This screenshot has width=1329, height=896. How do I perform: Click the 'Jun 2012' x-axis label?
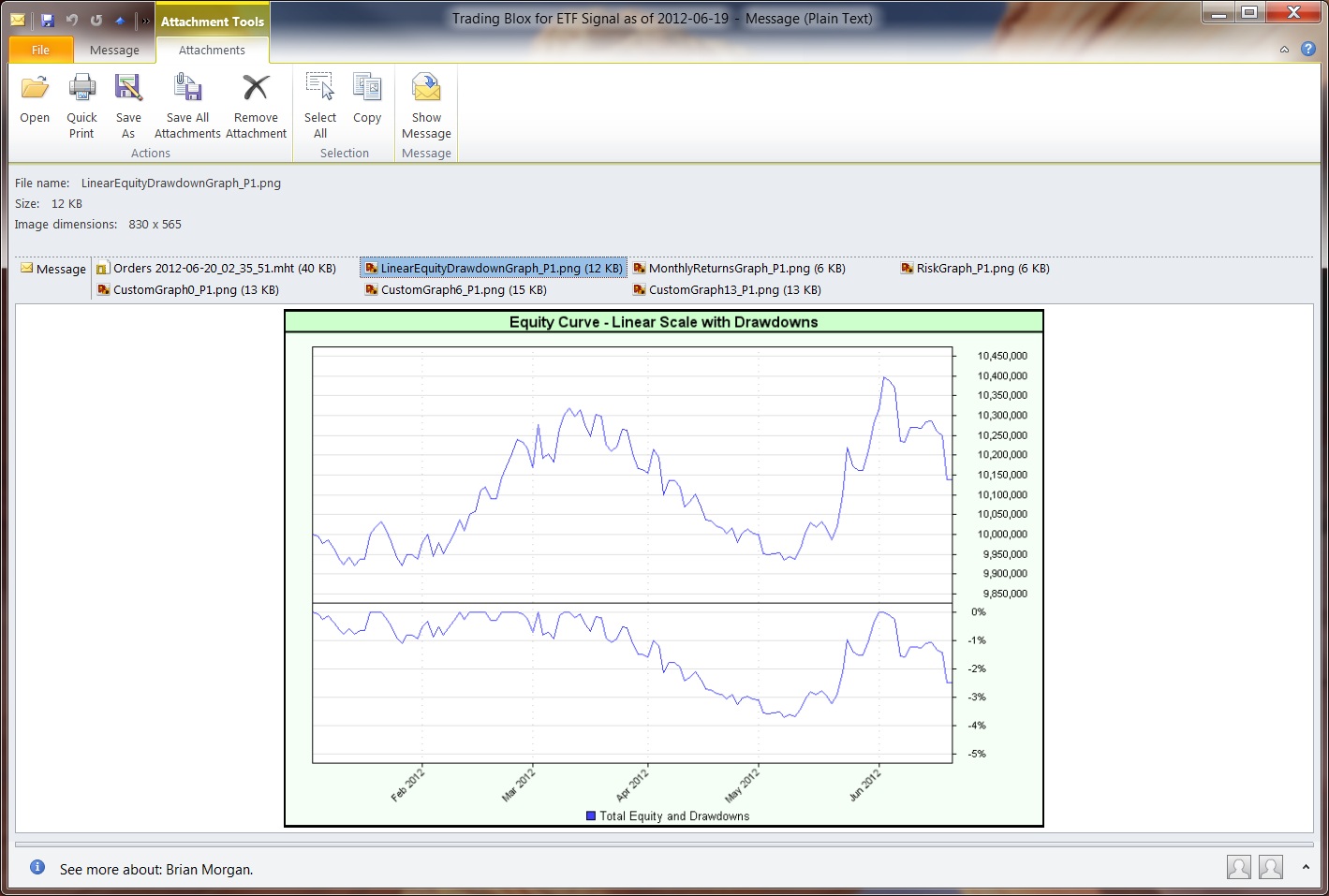(865, 785)
